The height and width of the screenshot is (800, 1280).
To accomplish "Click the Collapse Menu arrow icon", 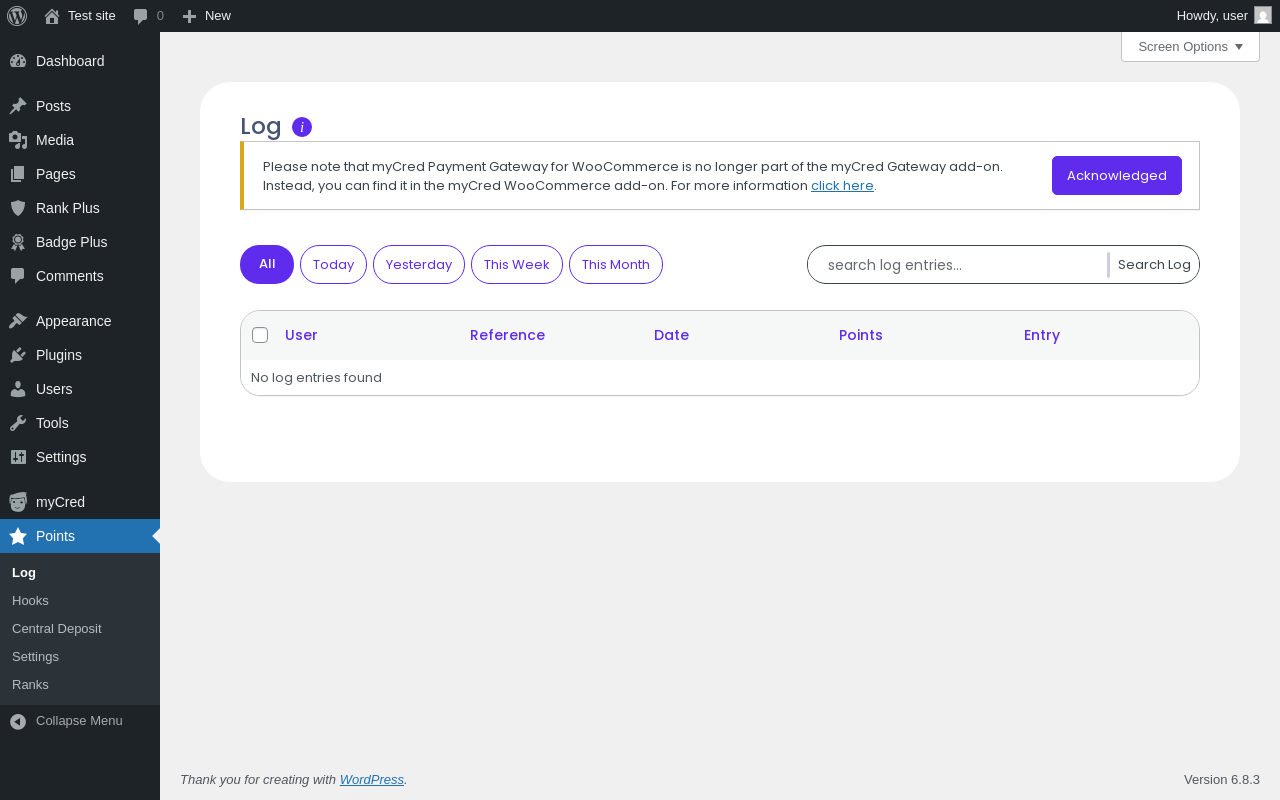I will [18, 721].
